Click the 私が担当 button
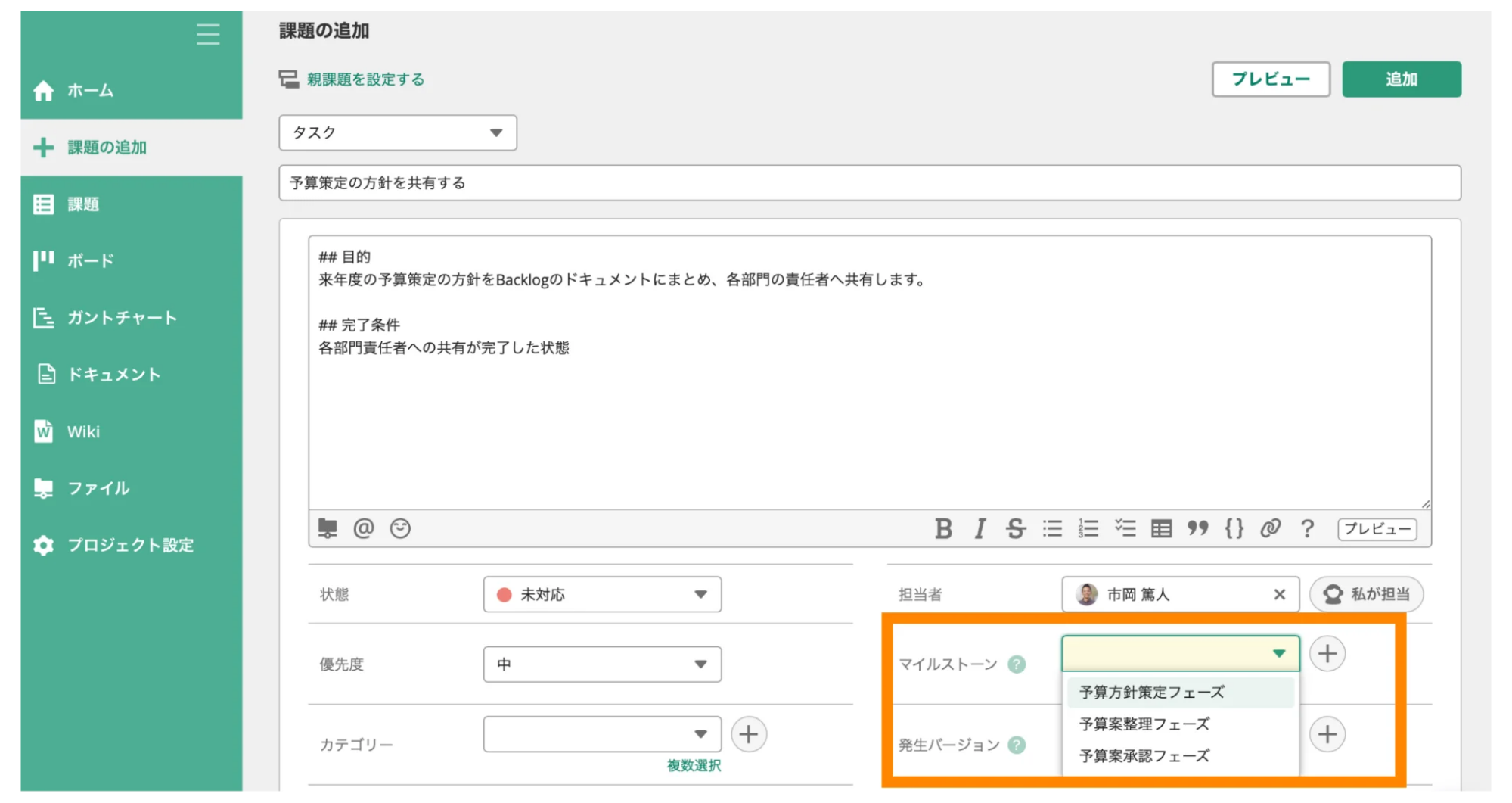 tap(1367, 595)
